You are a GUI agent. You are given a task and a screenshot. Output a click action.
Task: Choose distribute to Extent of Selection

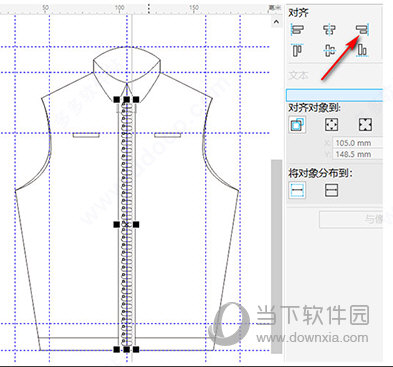297,190
